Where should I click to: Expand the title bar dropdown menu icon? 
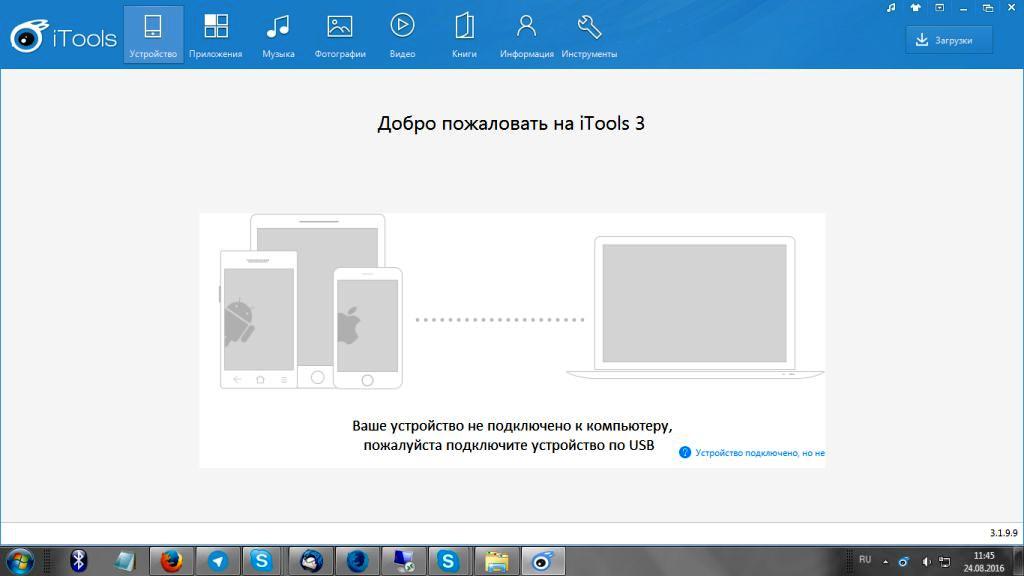coord(940,8)
